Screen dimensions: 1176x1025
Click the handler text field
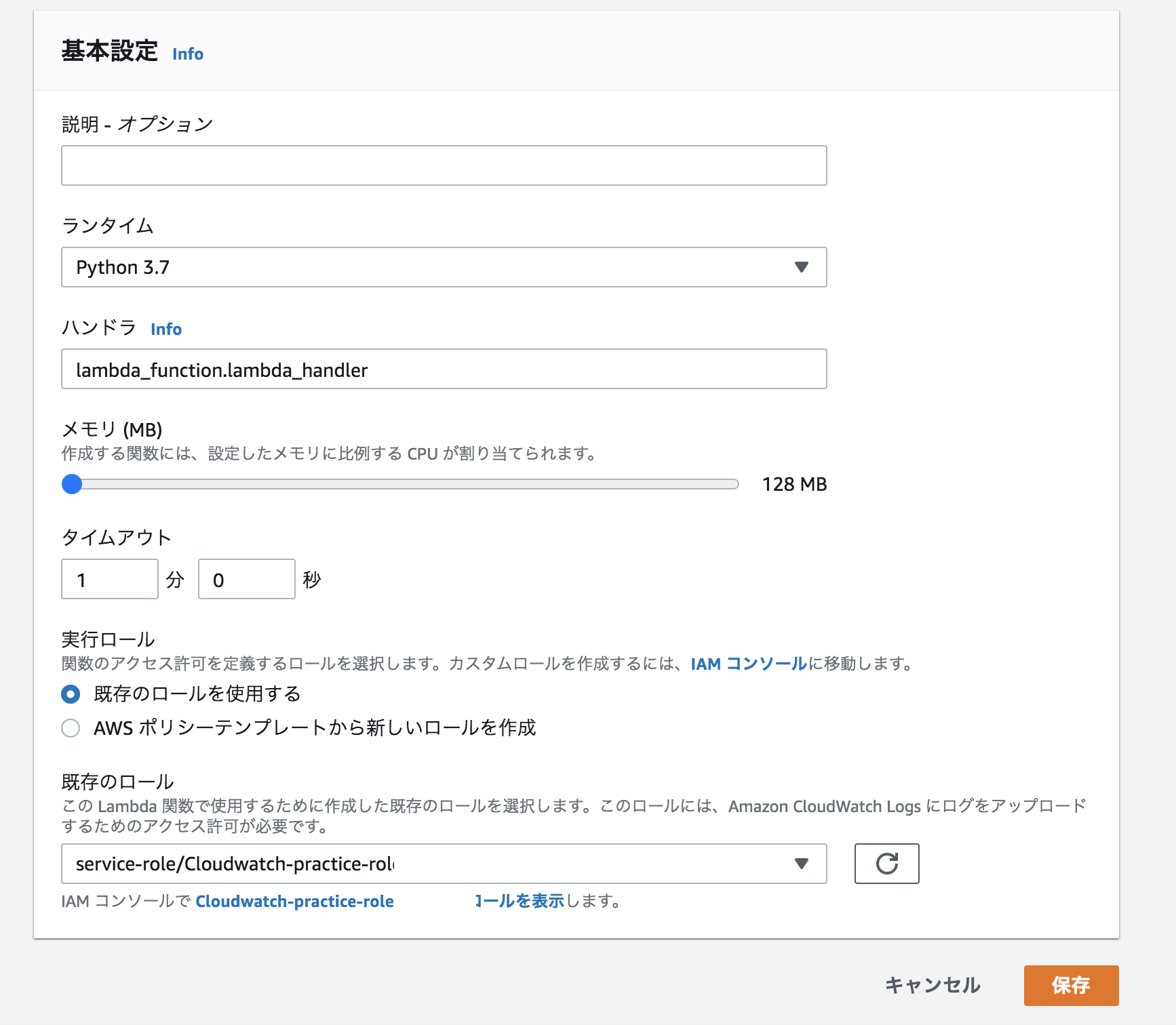444,369
